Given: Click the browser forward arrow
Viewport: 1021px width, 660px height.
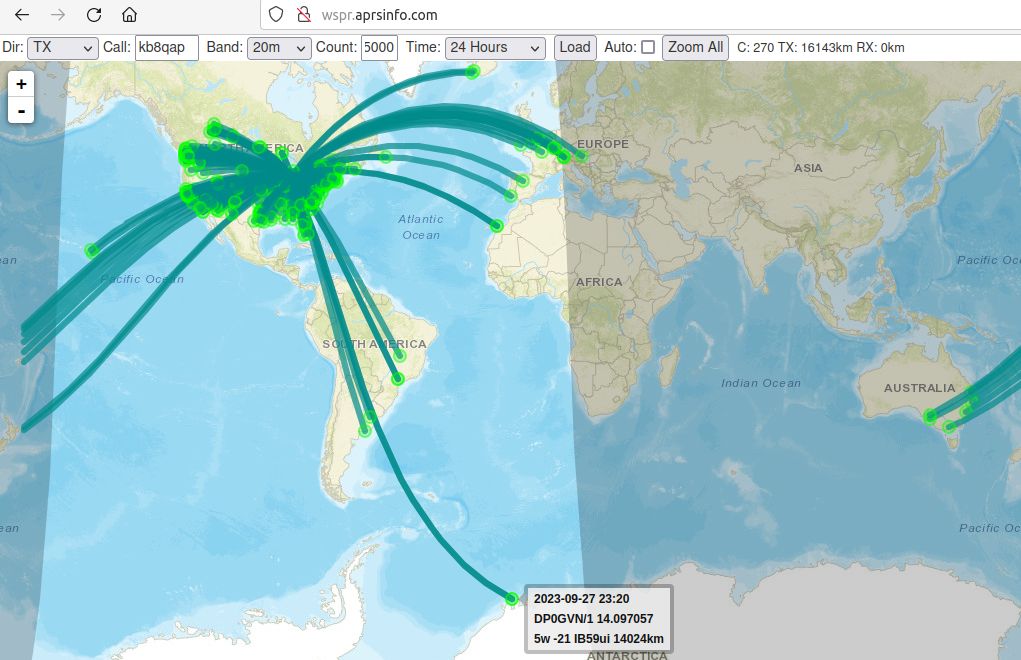Looking at the screenshot, I should [x=58, y=14].
